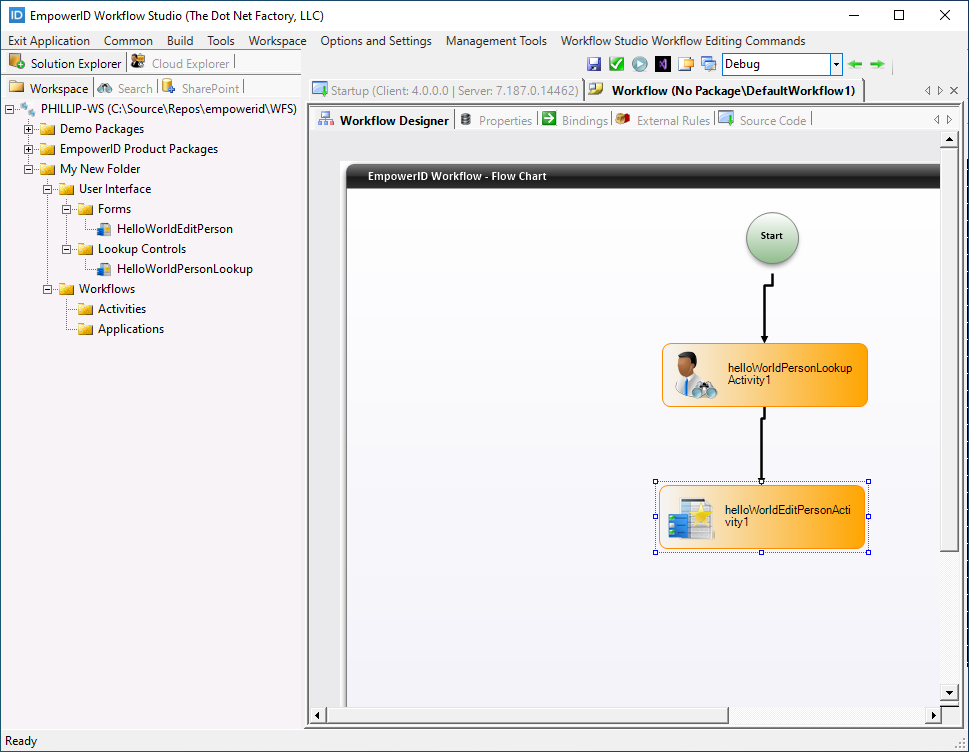The width and height of the screenshot is (969, 752).
Task: Collapse the Lookup Controls folder
Action: coord(67,249)
